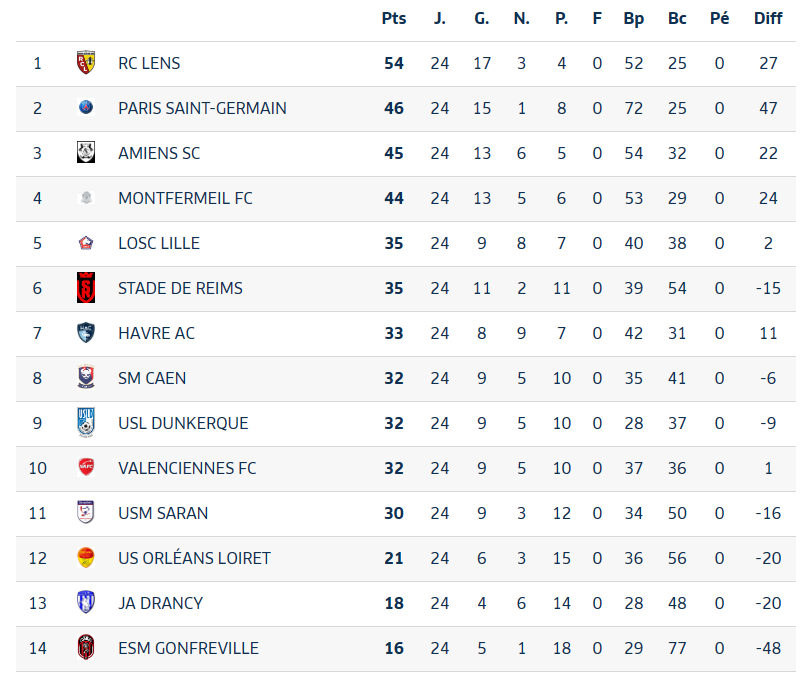The image size is (806, 684).
Task: Click the Diff column header
Action: click(x=768, y=19)
